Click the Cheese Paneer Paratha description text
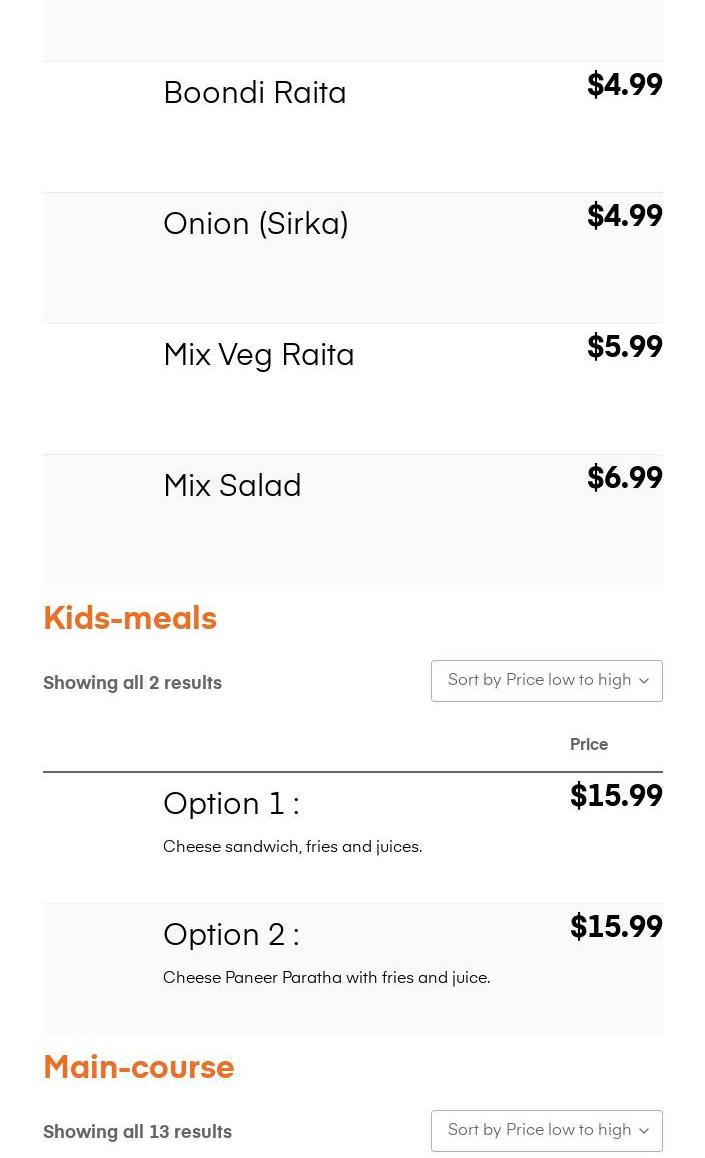This screenshot has width=705, height=1158. (x=326, y=978)
